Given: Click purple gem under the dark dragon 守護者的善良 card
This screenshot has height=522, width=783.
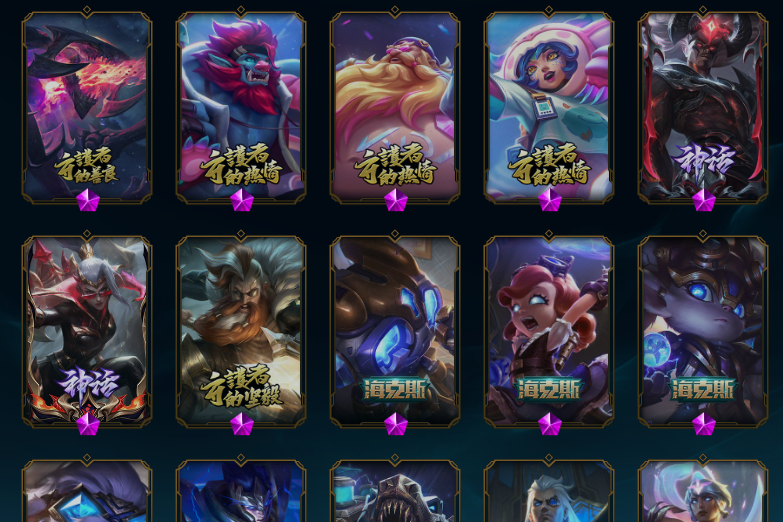Looking at the screenshot, I should pos(88,200).
